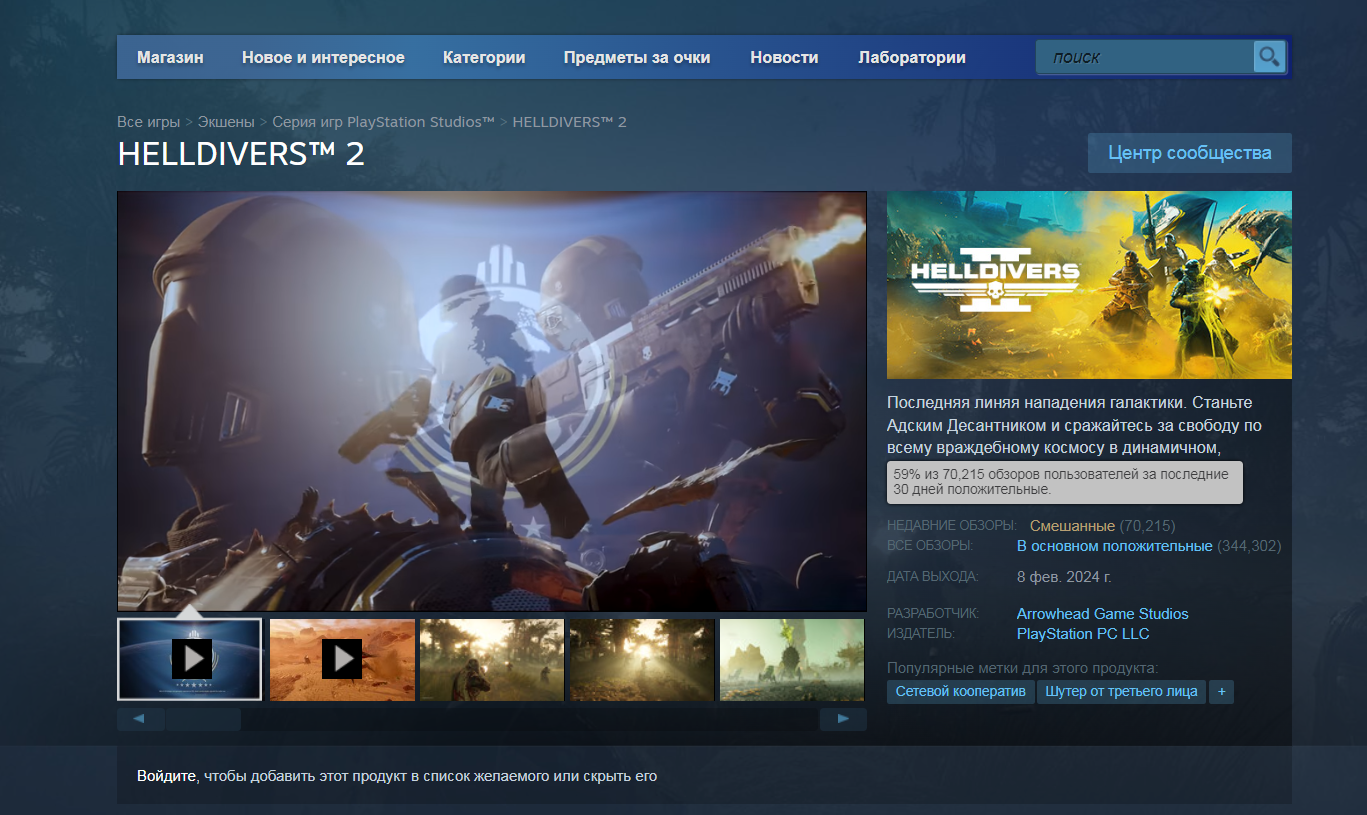The width and height of the screenshot is (1367, 815).
Task: Open Центр сообщества
Action: tap(1189, 152)
